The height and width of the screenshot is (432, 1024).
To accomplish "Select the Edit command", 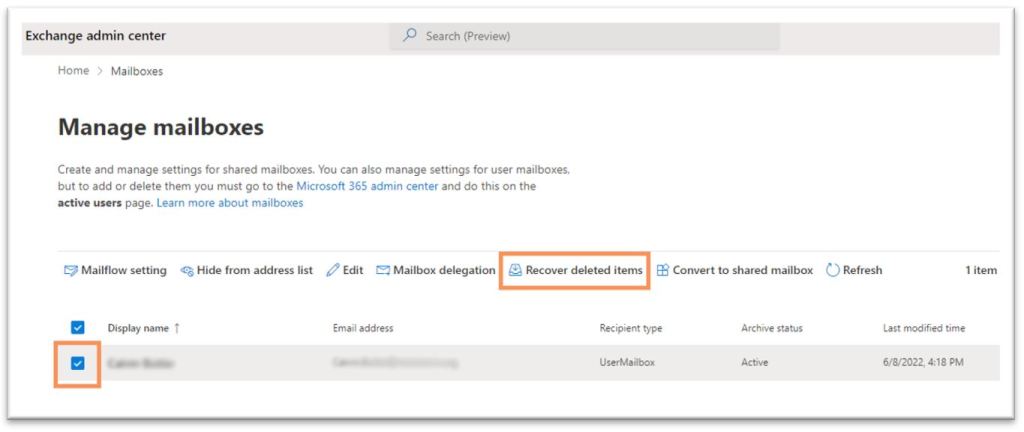I will (x=345, y=270).
